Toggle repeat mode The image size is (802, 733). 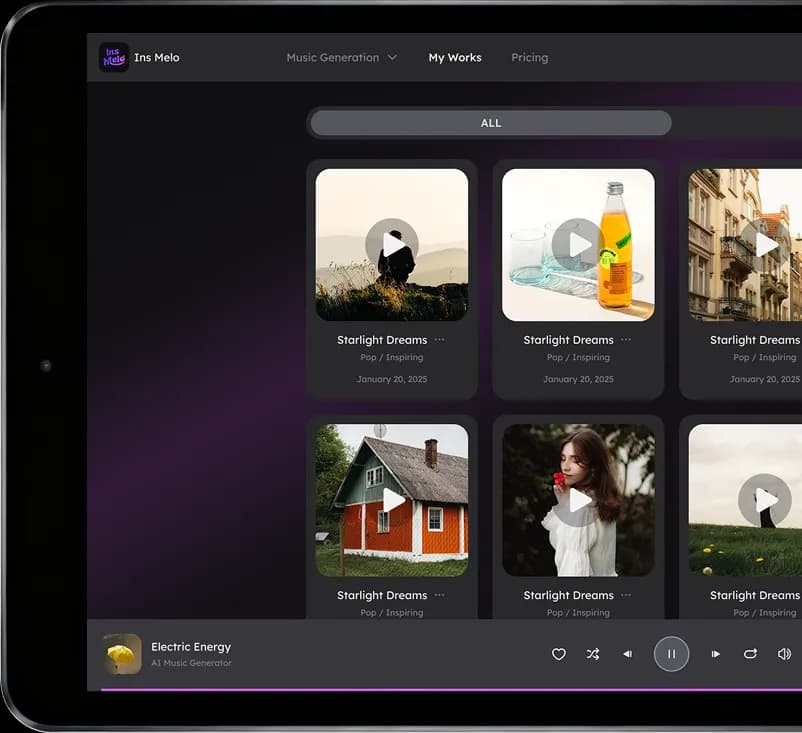coord(750,654)
